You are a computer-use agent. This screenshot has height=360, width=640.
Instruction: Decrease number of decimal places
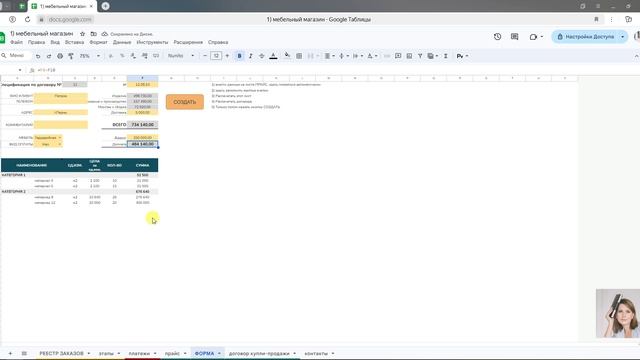click(x=133, y=56)
